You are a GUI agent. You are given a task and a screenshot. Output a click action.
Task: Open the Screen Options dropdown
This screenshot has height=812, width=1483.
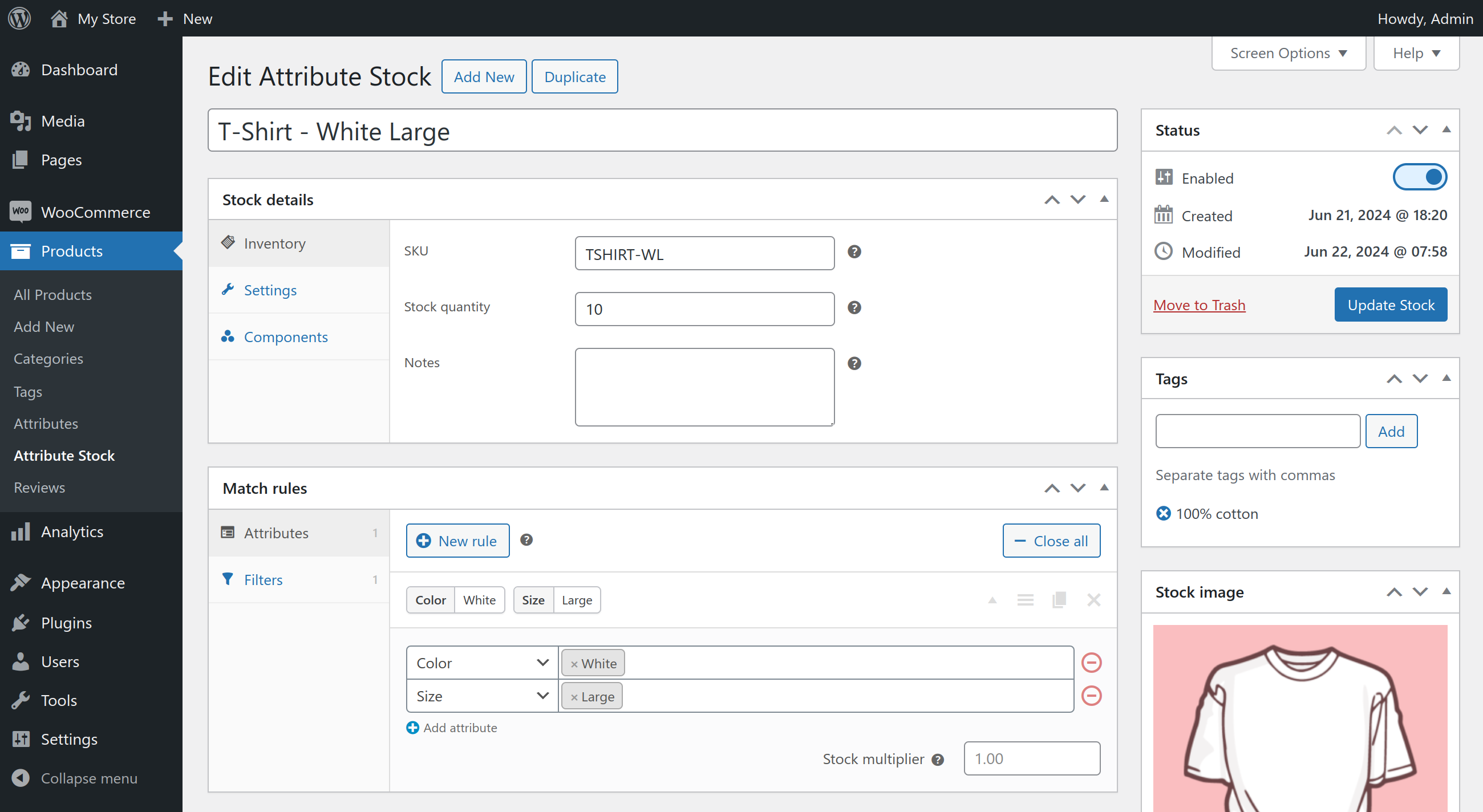[1288, 53]
